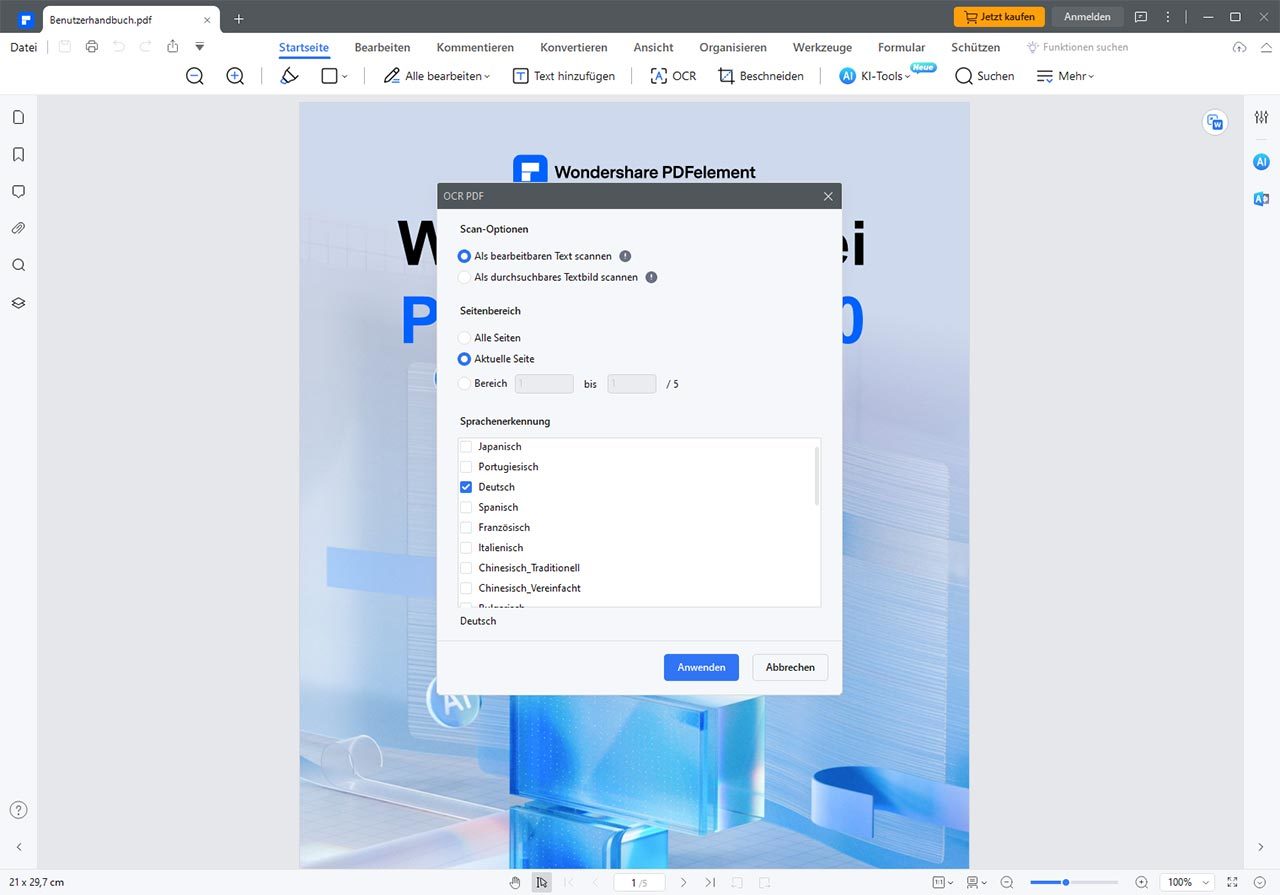Select the highlighter tool icon

[289, 76]
